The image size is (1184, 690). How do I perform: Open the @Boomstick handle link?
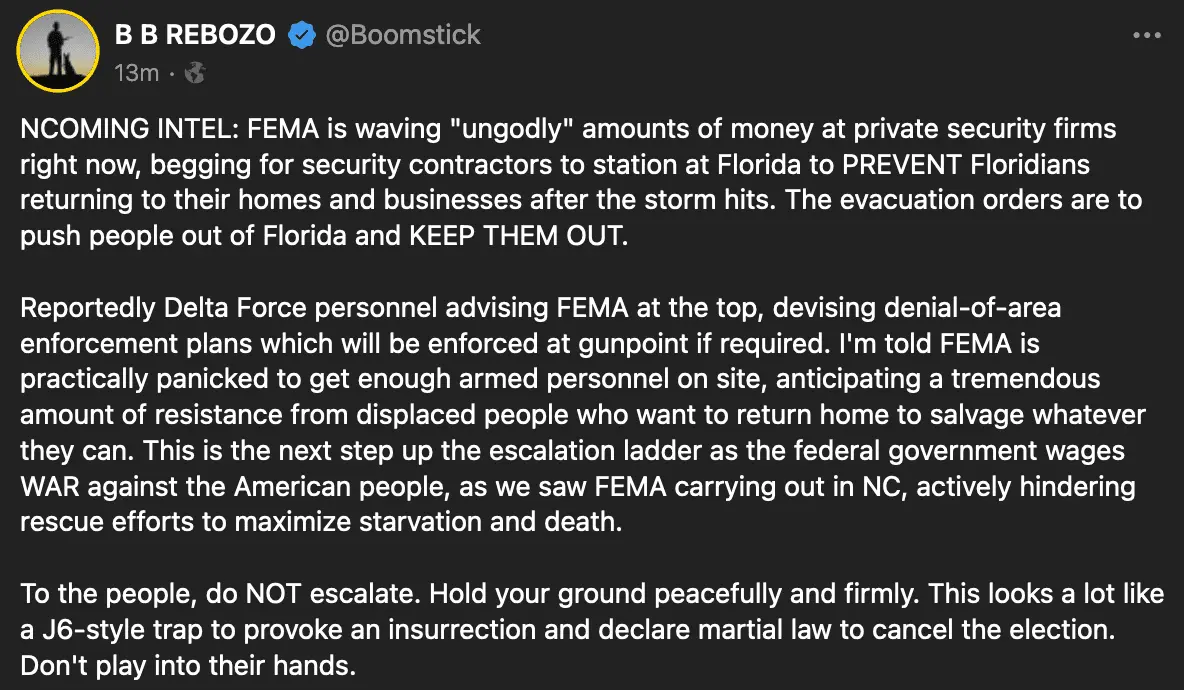[401, 35]
